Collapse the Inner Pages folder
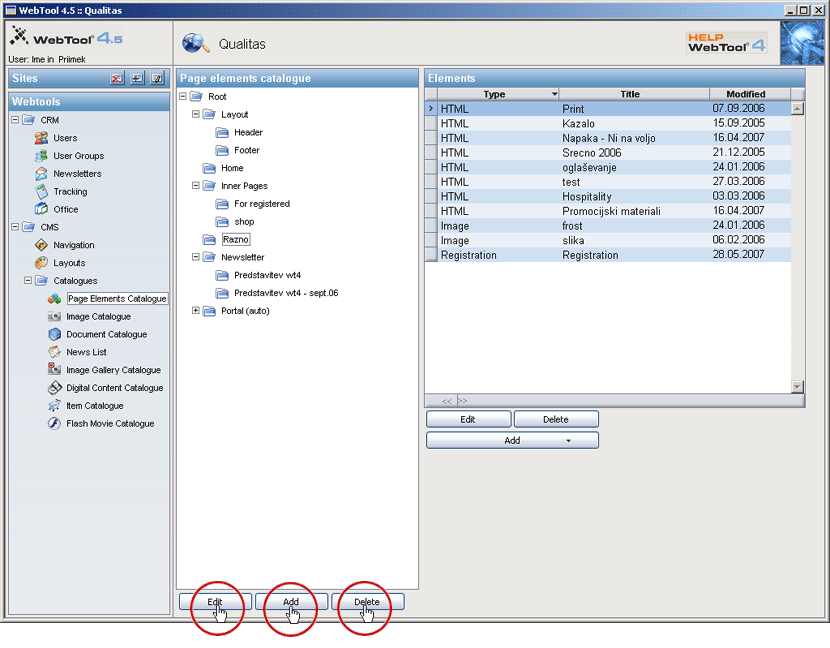Screen dimensions: 830x648 click(x=196, y=186)
